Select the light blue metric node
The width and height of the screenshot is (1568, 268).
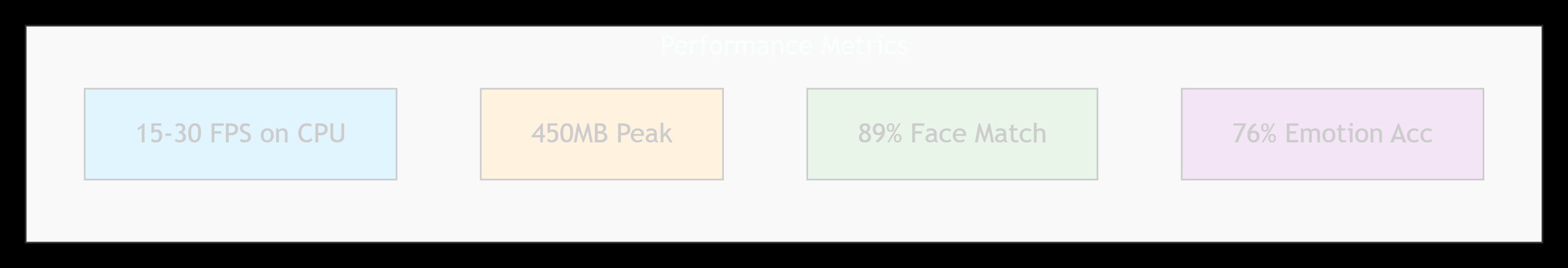tap(240, 135)
